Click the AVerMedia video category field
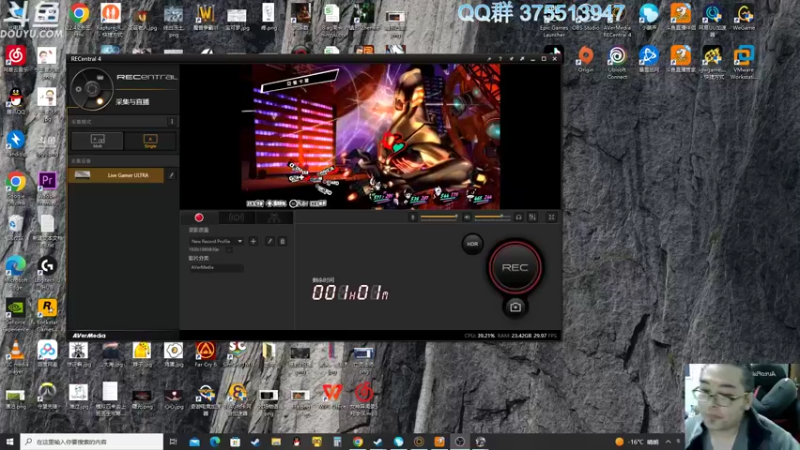Screen dimensions: 800x450 tap(216, 267)
